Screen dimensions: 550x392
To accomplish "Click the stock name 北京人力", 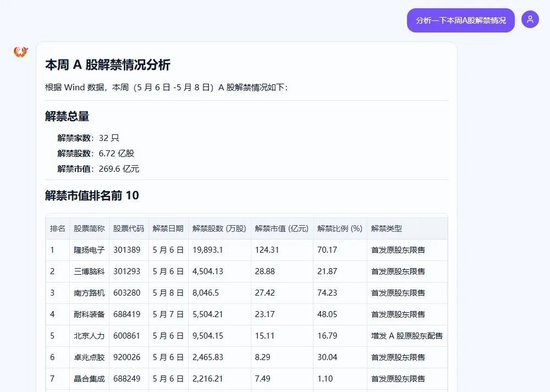I will click(x=89, y=336).
